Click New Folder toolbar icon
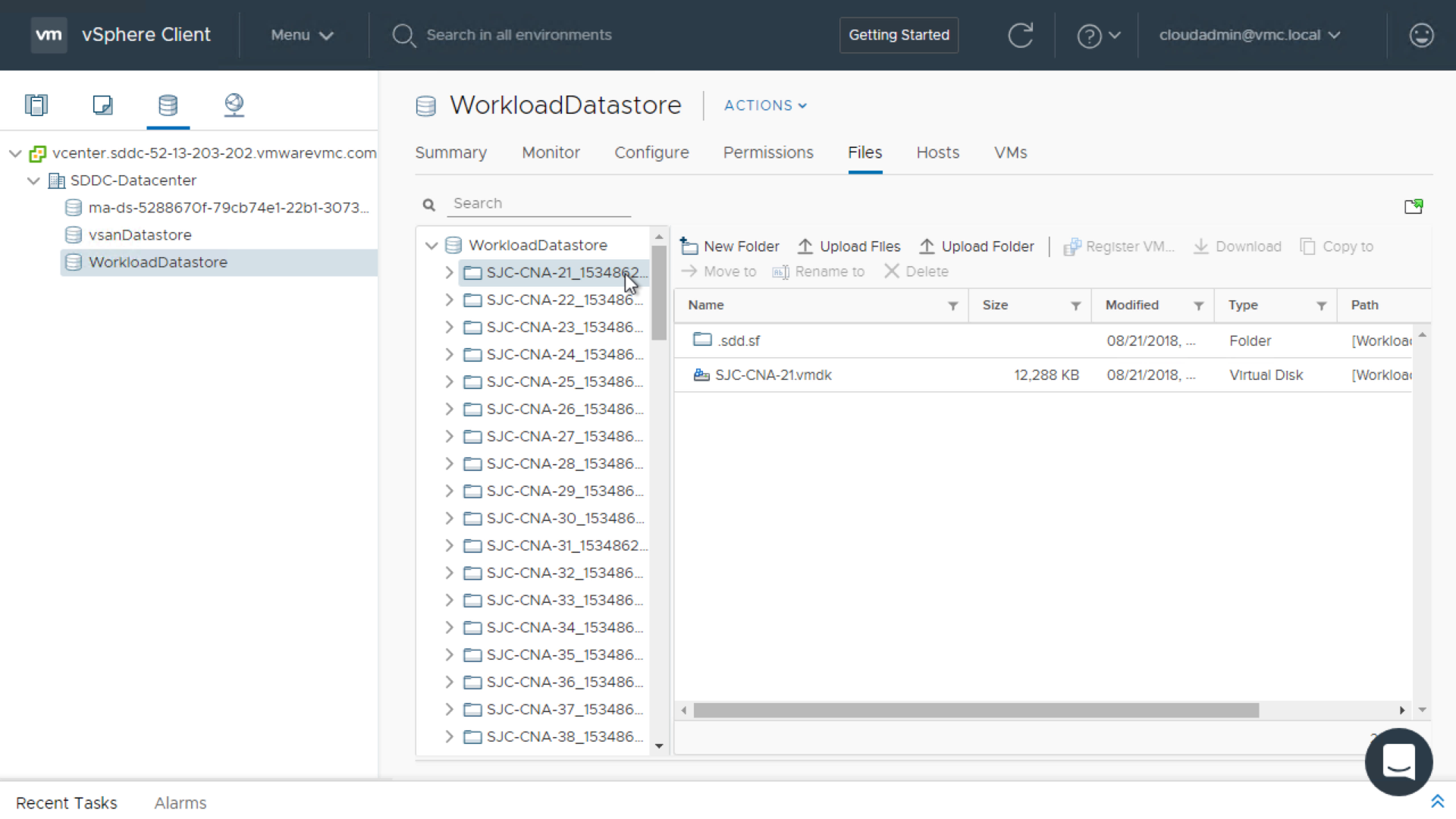1456x819 pixels. pyautogui.click(x=689, y=246)
